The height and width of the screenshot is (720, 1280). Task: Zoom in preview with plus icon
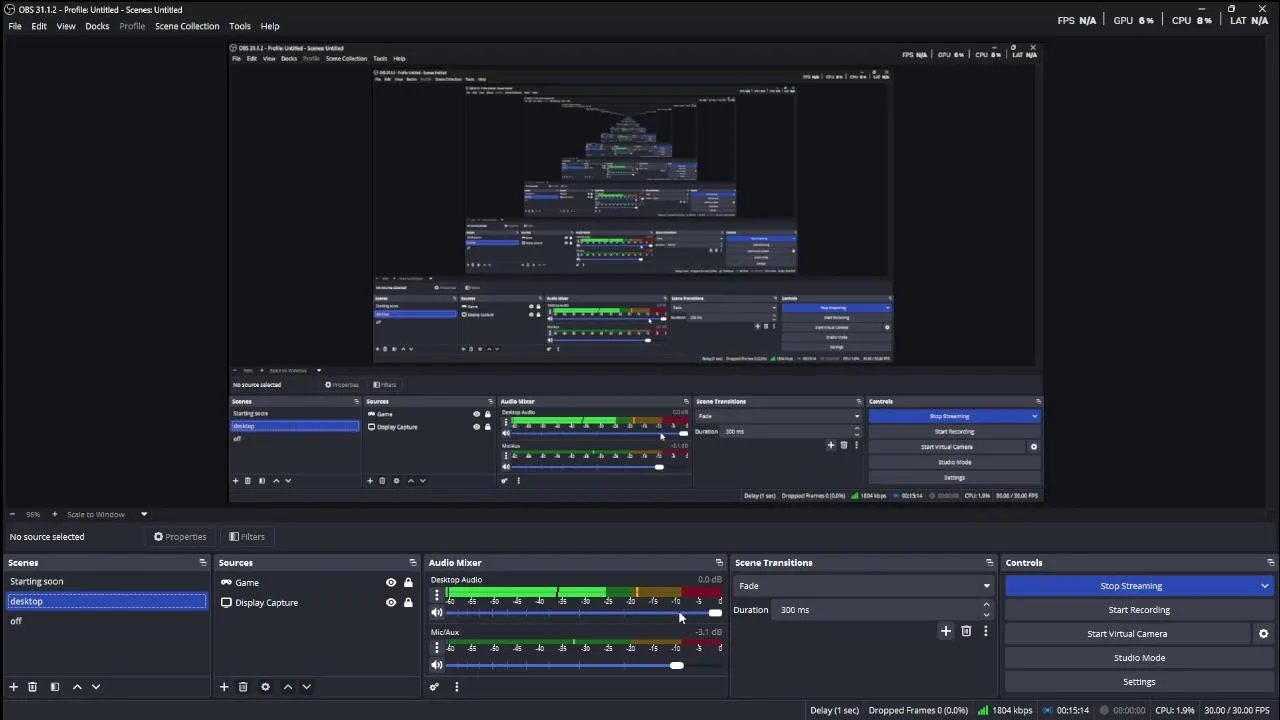[x=55, y=514]
